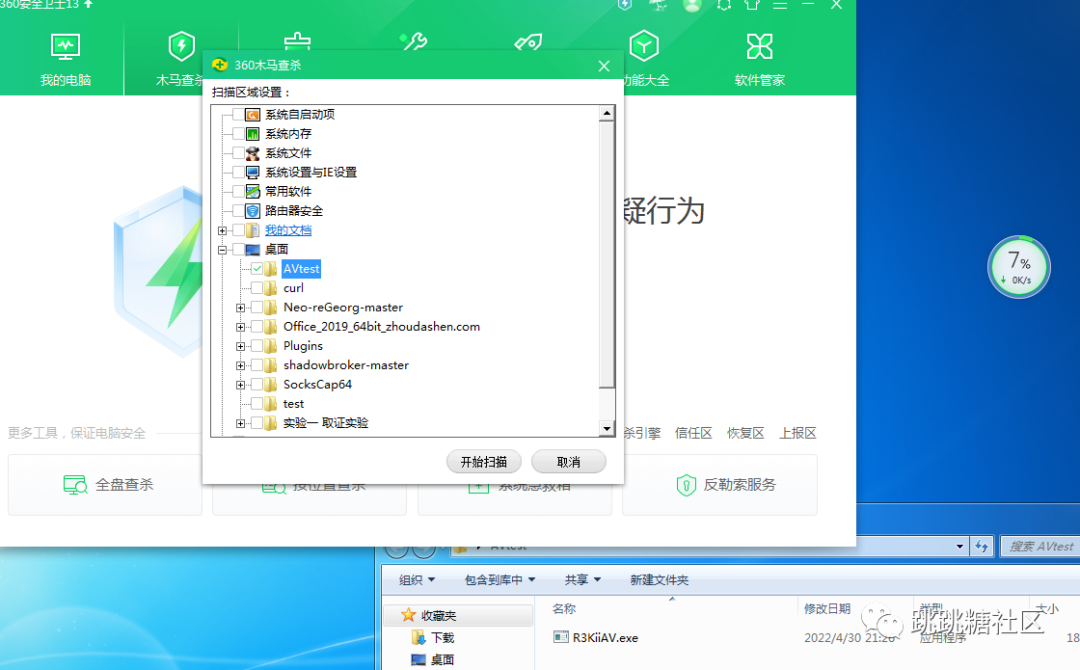Click the 系统内存 chip icon
Viewport: 1080px width, 670px height.
point(253,134)
